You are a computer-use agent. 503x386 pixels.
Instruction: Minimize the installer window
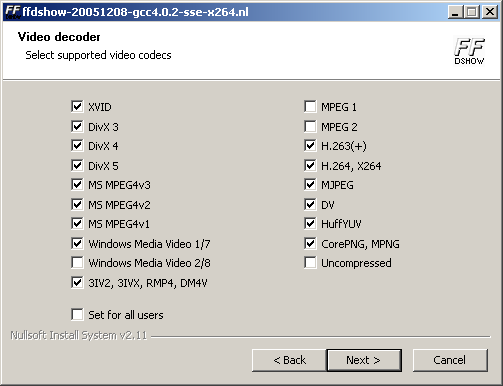click(x=455, y=12)
